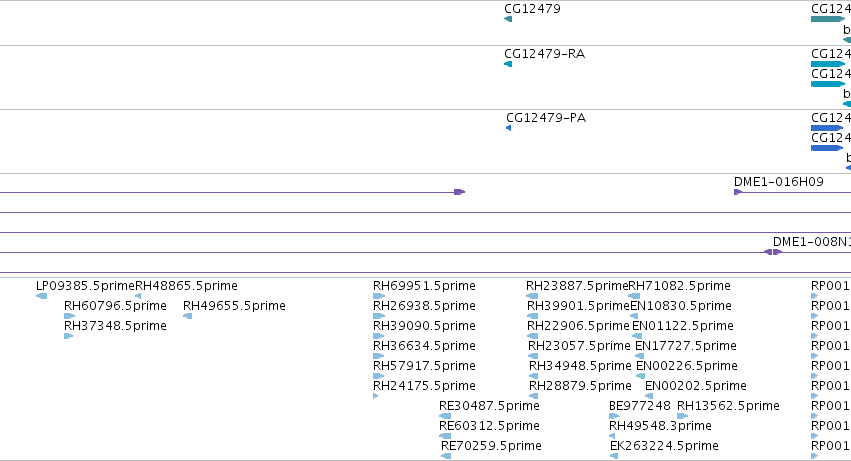The image size is (851, 461).
Task: Click the DME1-016H09 clone arrow marker
Action: pyautogui.click(x=738, y=192)
